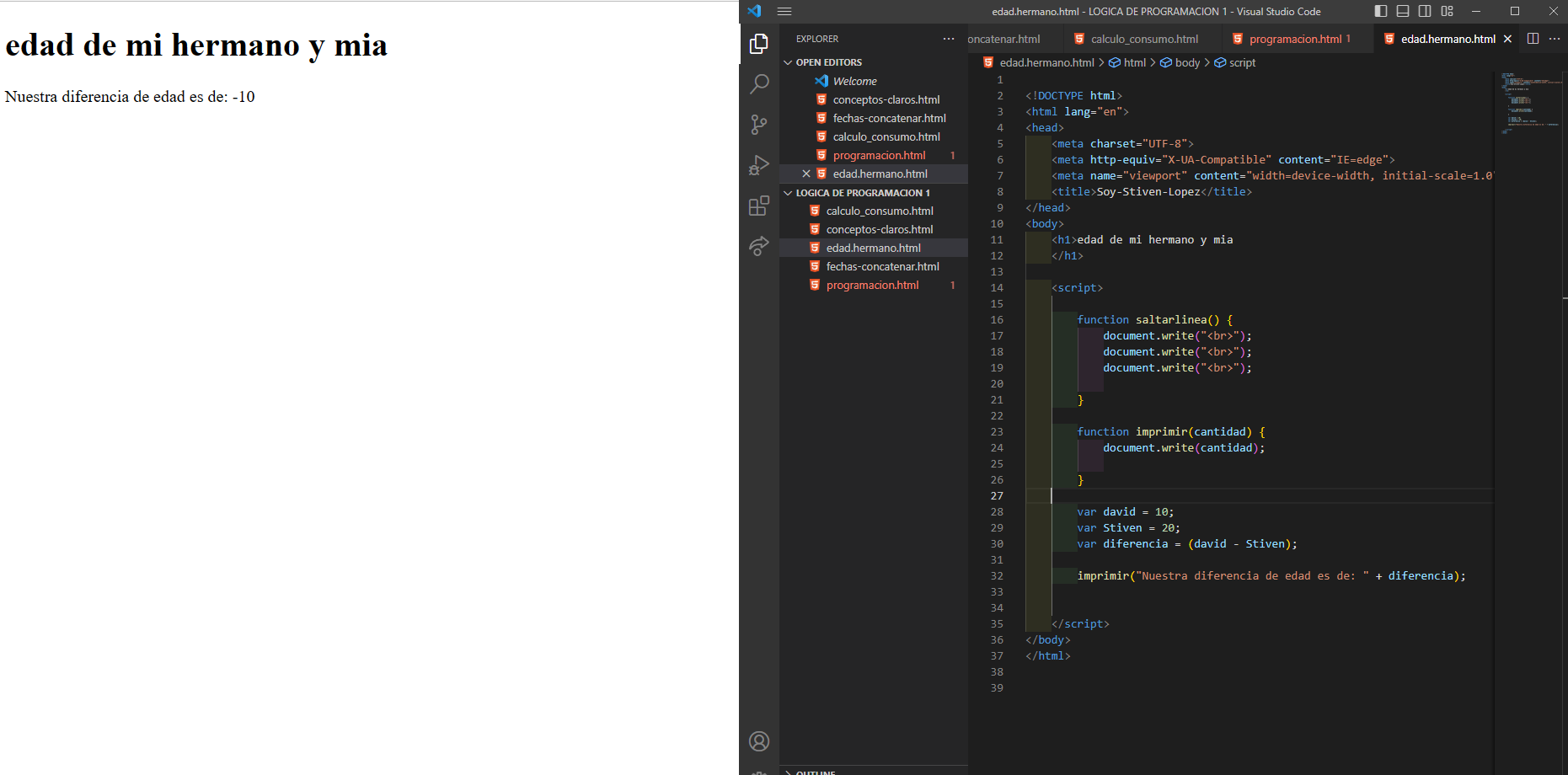This screenshot has width=1568, height=775.
Task: Select the edad.hermano.html tab
Action: click(x=1448, y=39)
